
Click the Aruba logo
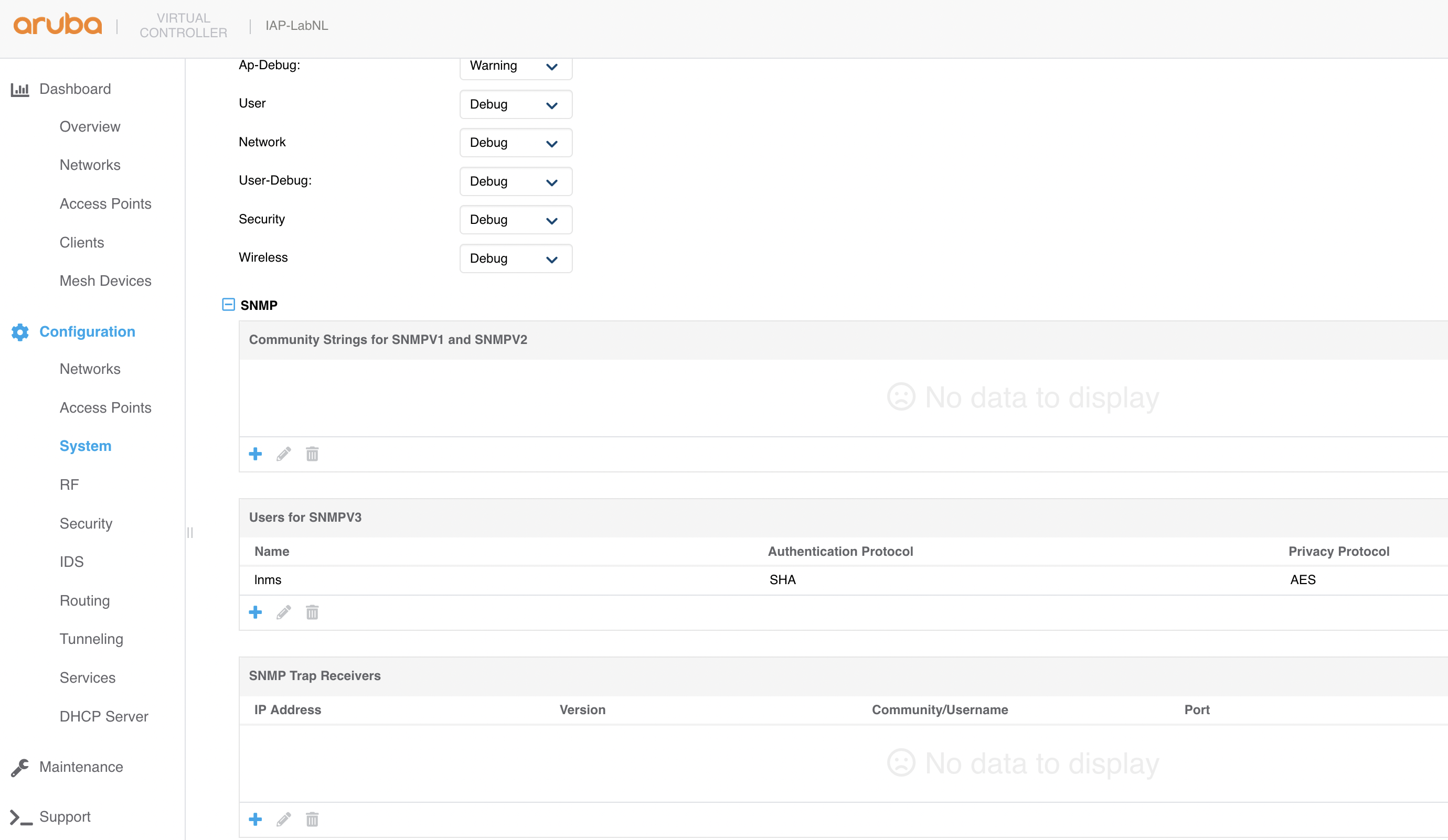pyautogui.click(x=58, y=25)
